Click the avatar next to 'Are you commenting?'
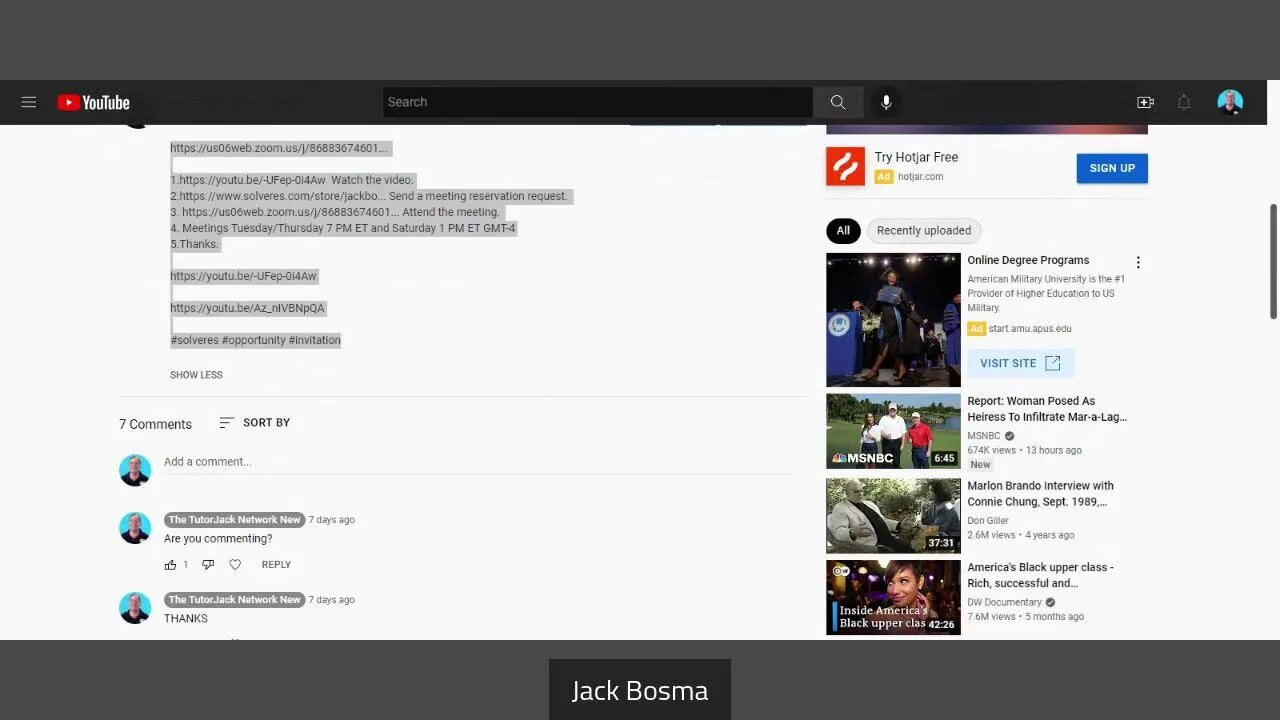The height and width of the screenshot is (720, 1280). click(x=135, y=528)
